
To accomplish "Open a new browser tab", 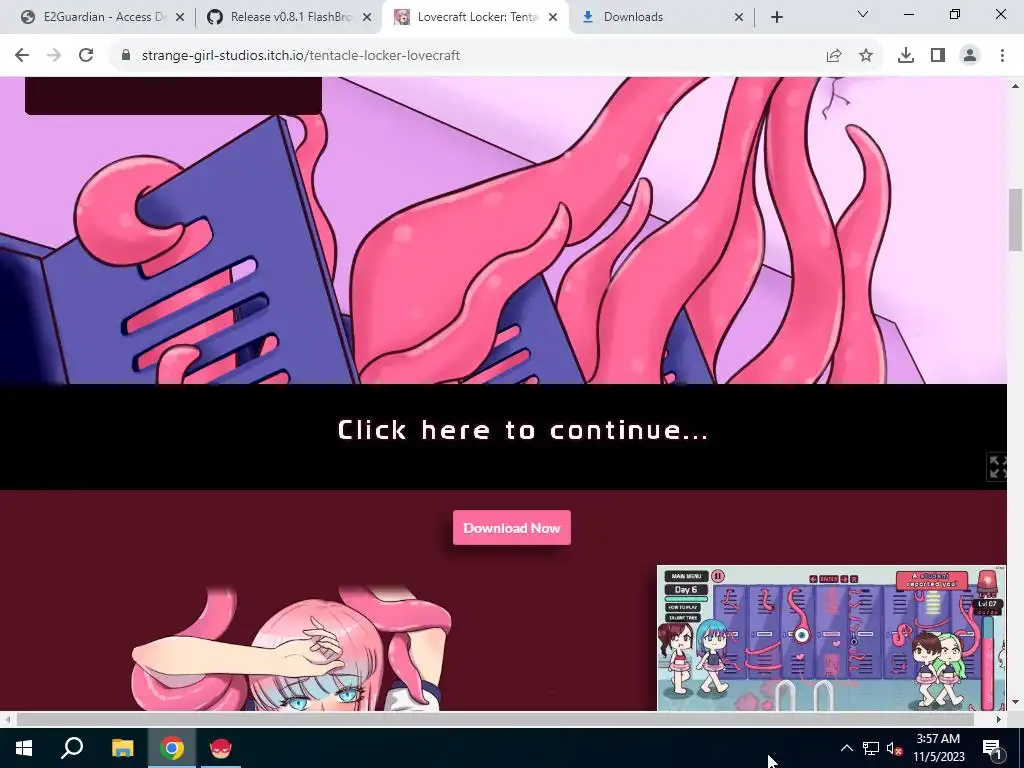I will (x=776, y=18).
